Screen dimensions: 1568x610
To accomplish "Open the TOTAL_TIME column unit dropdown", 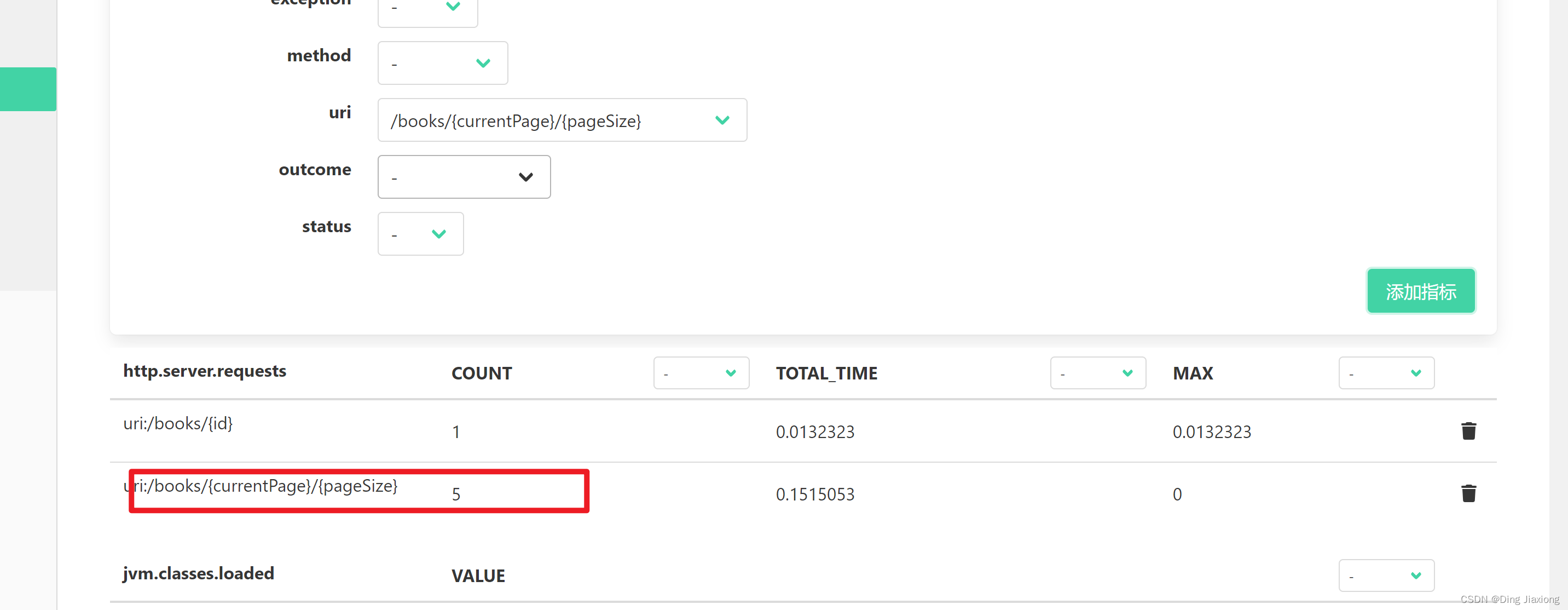I will [1097, 373].
